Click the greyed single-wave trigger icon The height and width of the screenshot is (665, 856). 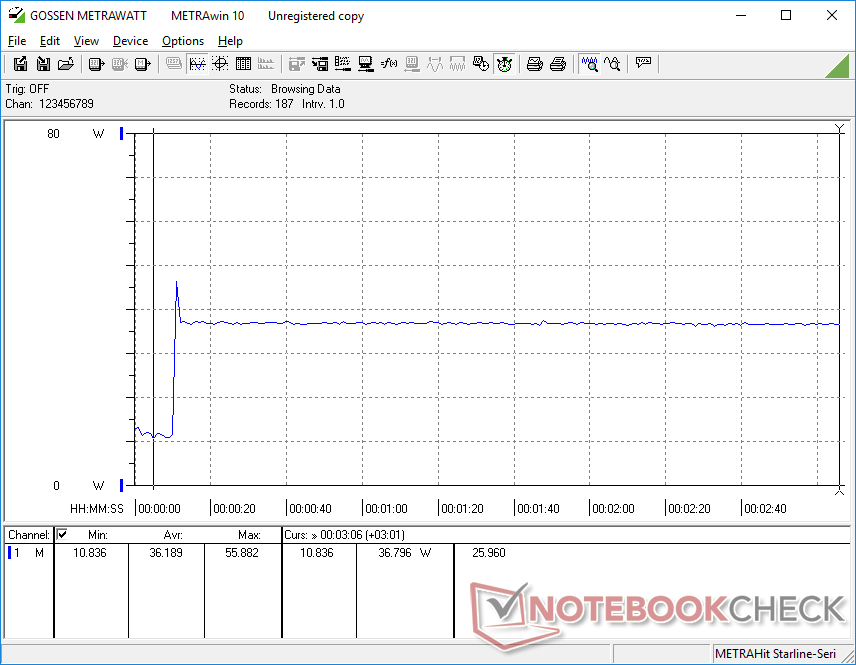point(435,64)
